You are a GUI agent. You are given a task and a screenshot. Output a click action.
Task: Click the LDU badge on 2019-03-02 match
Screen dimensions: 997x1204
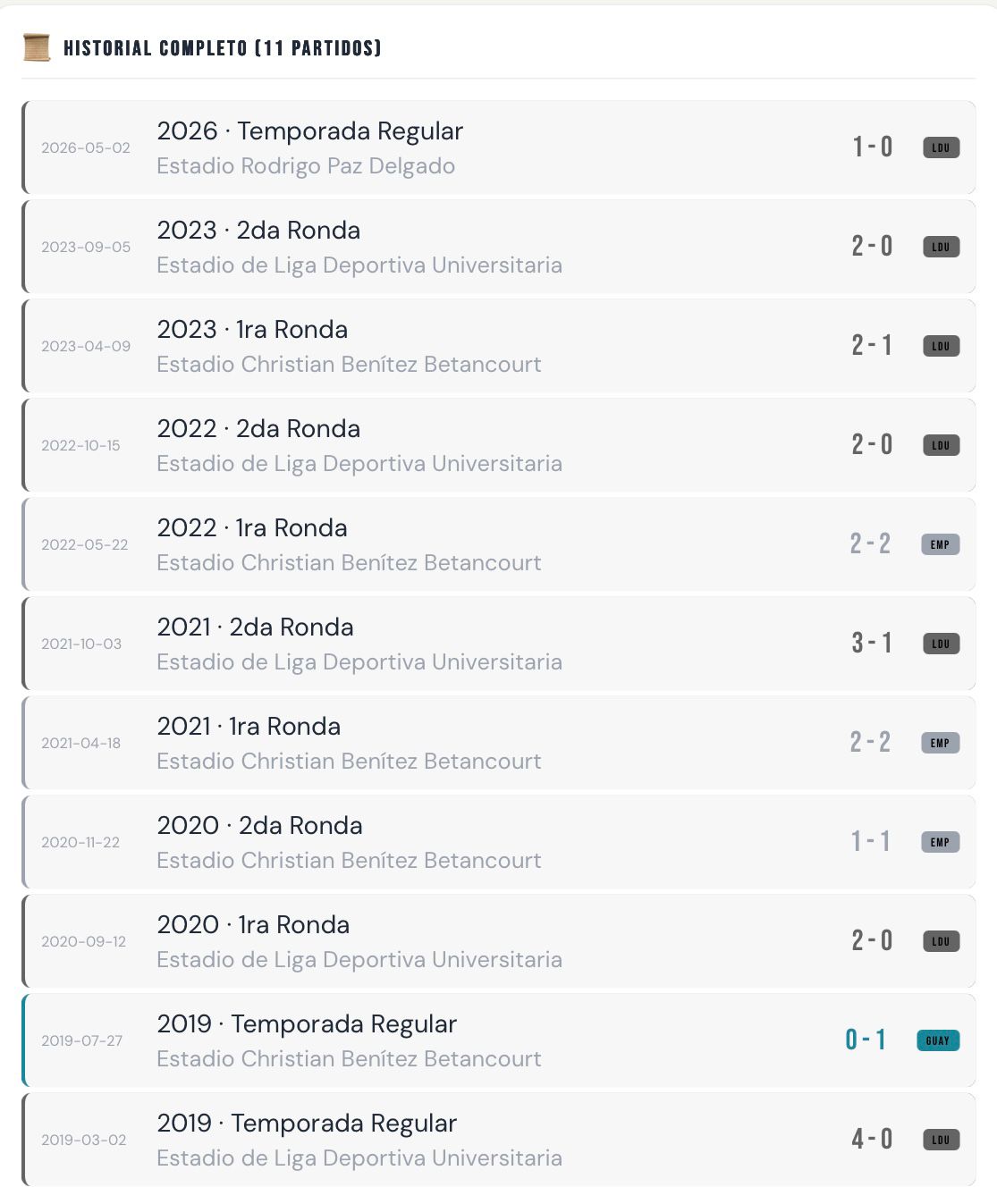(941, 1140)
